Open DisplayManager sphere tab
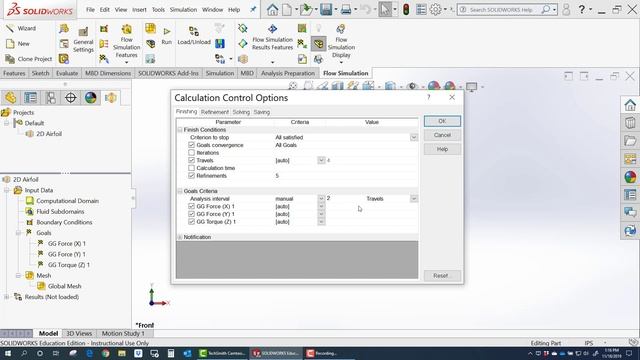 point(91,98)
